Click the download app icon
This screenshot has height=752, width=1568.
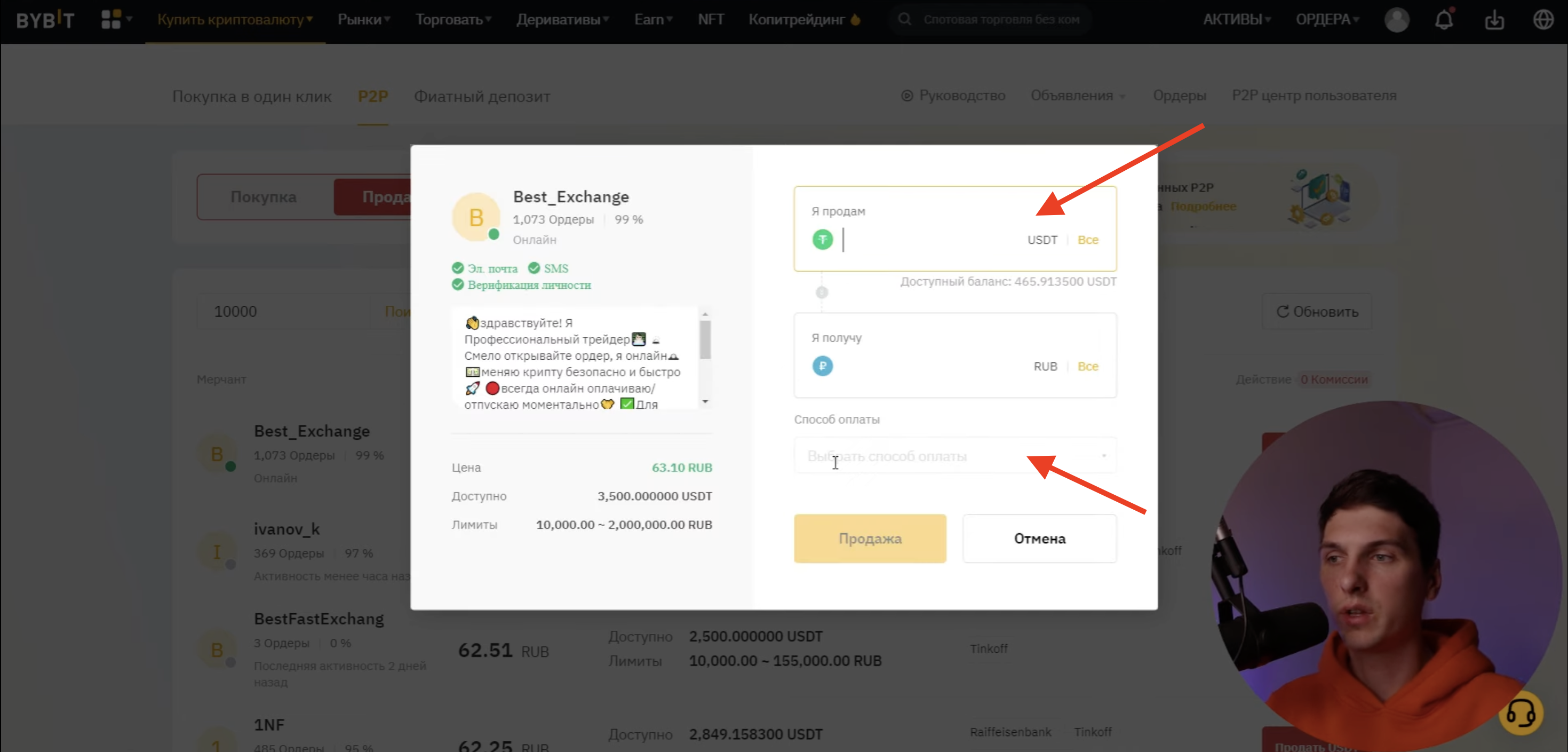click(1494, 20)
